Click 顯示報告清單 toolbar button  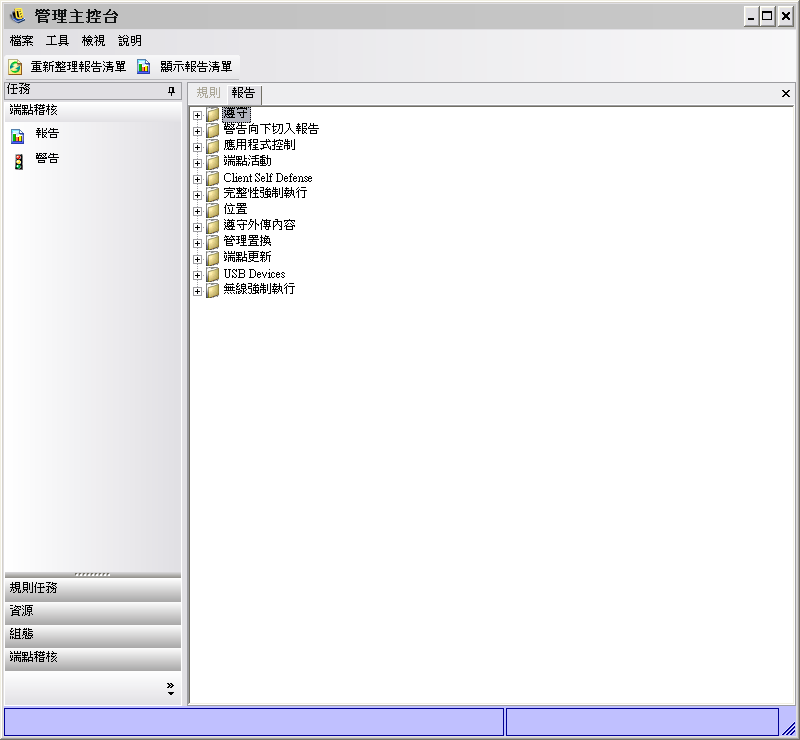tap(186, 67)
